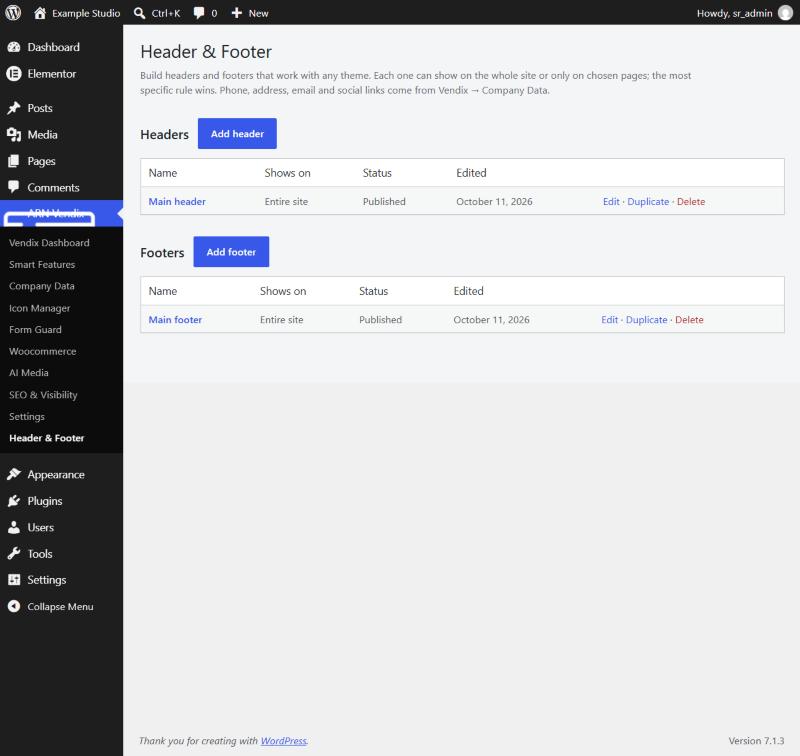Click the search magnifier icon
This screenshot has width=800, height=756.
point(139,13)
